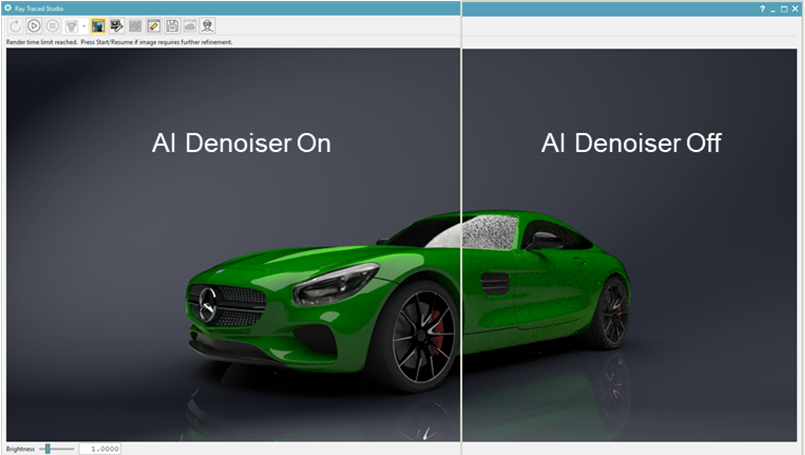The height and width of the screenshot is (455, 805).
Task: Save the rendered image with the disk icon
Action: 171,26
